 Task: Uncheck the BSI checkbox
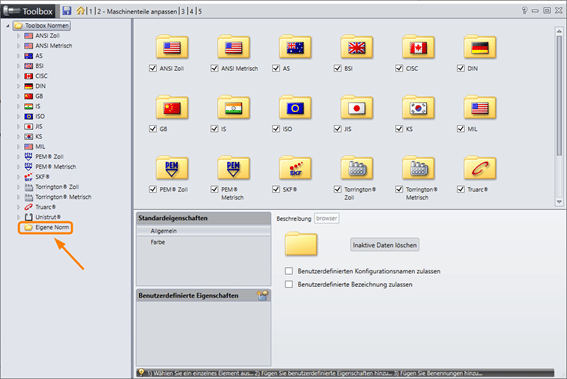coord(337,68)
